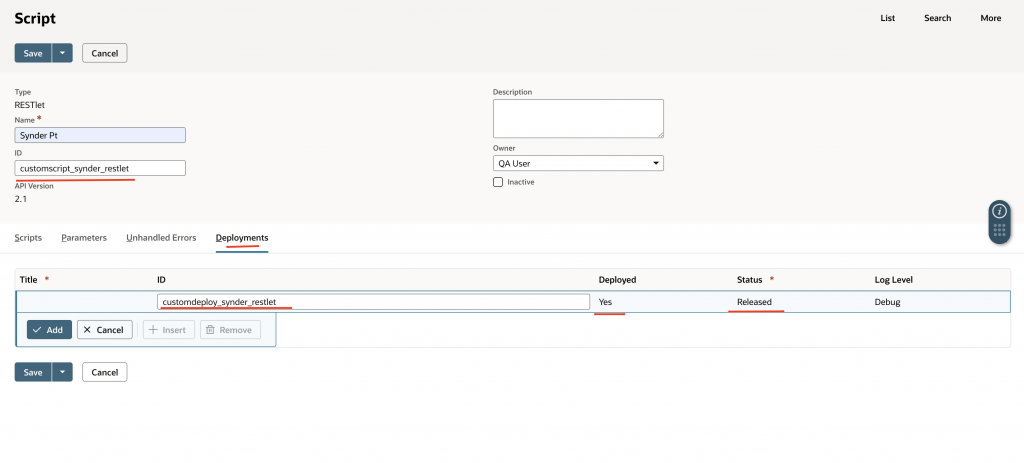Viewport: 1024px width, 463px height.
Task: Click the List link in header
Action: (887, 18)
